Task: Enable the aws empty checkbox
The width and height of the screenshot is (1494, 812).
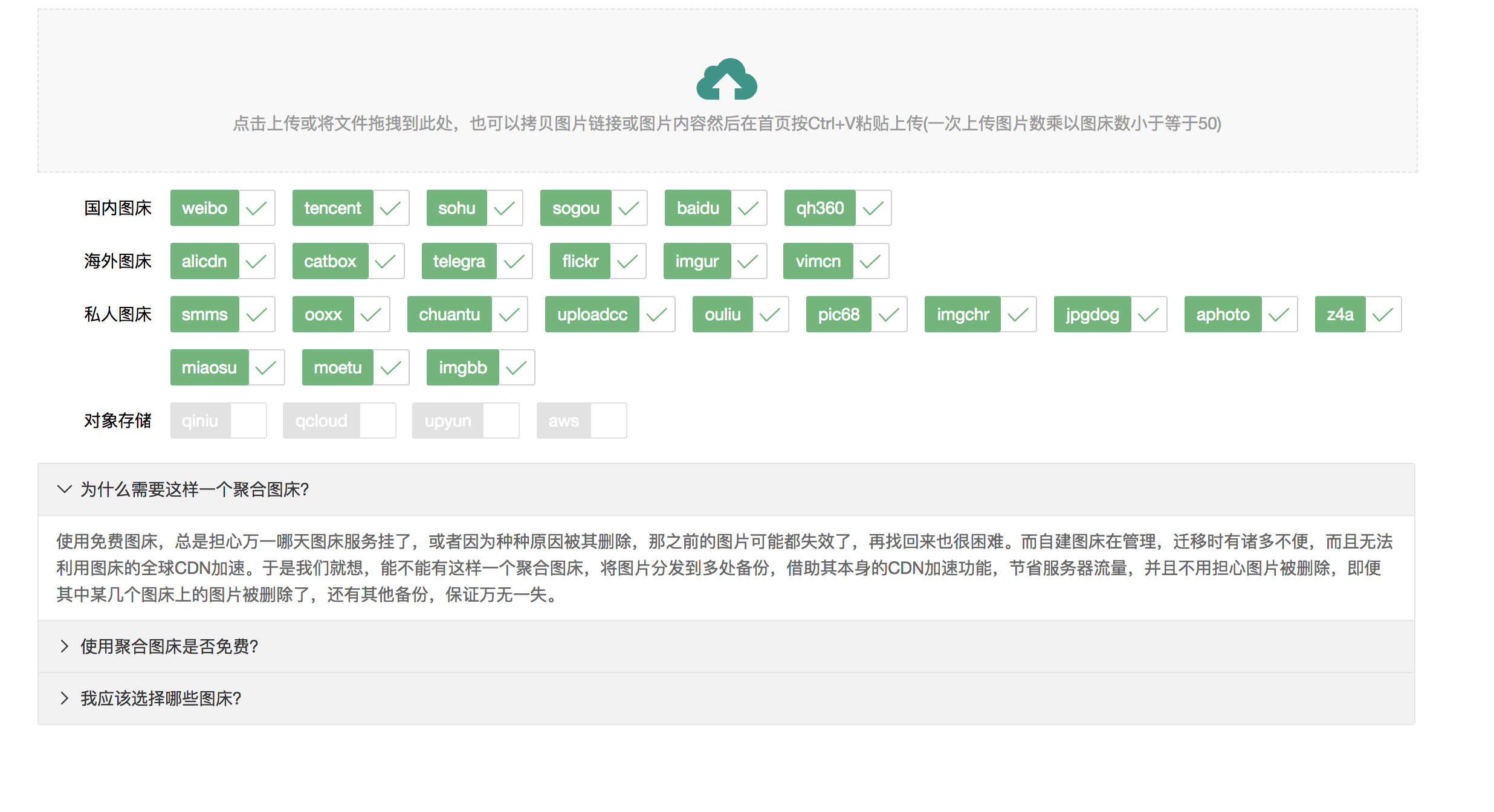Action: coord(608,420)
